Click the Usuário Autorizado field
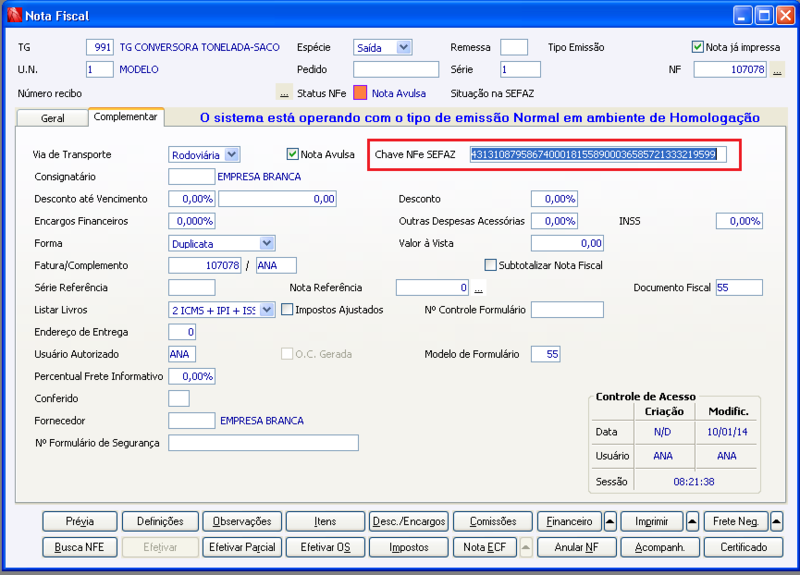 click(182, 354)
